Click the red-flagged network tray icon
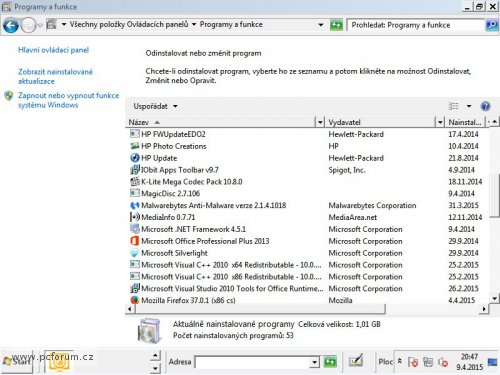 click(x=413, y=362)
